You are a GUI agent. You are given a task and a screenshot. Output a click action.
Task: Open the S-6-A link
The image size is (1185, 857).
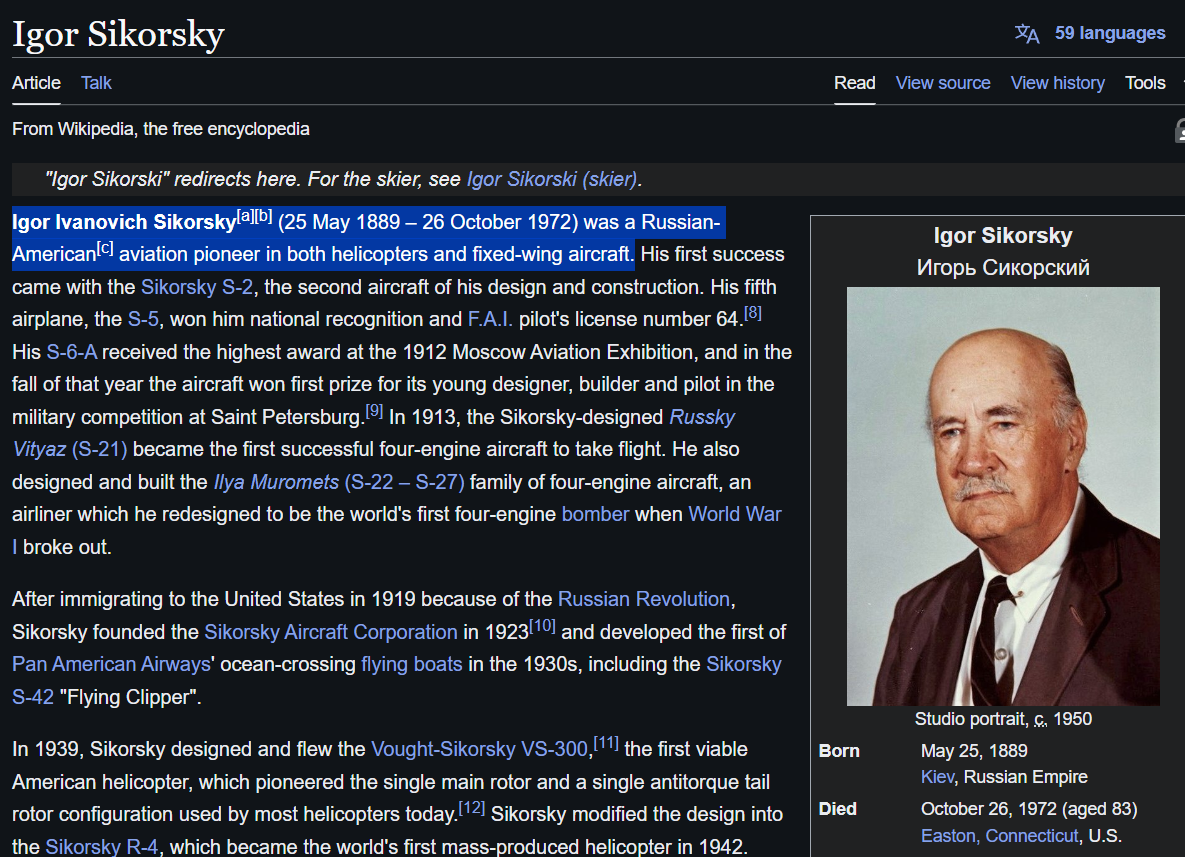tap(72, 352)
